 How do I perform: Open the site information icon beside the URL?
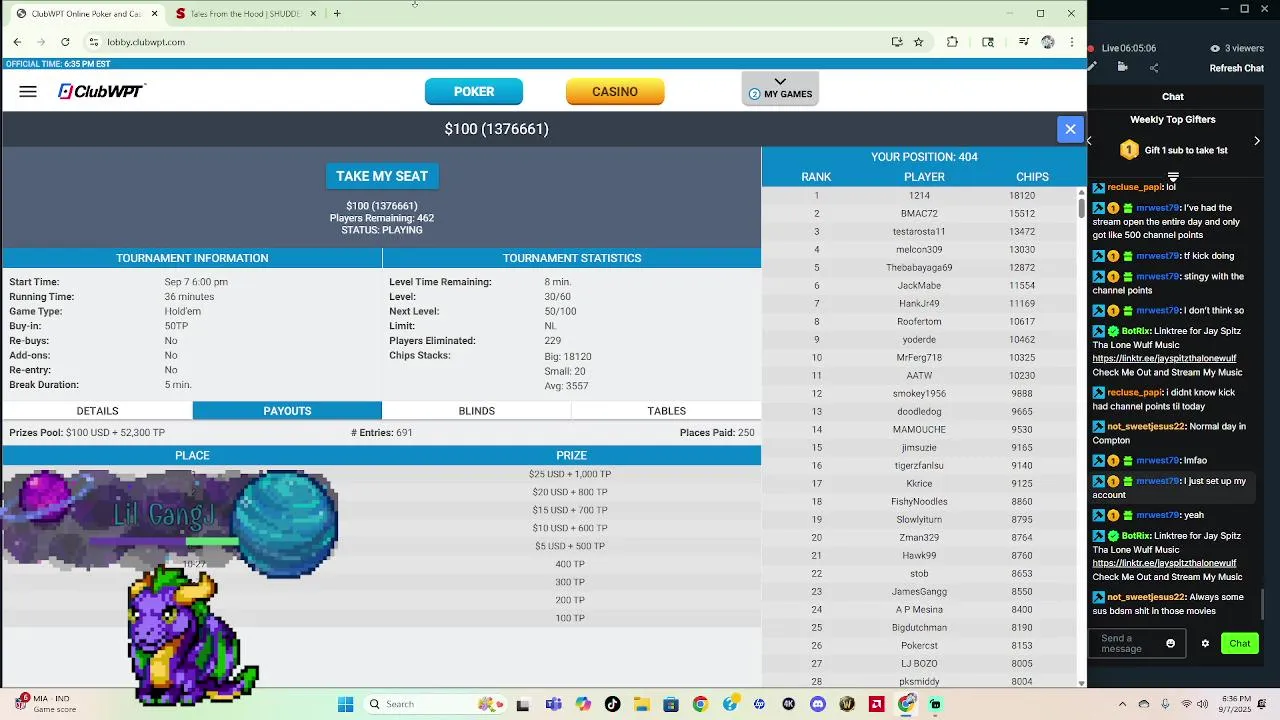pyautogui.click(x=93, y=42)
